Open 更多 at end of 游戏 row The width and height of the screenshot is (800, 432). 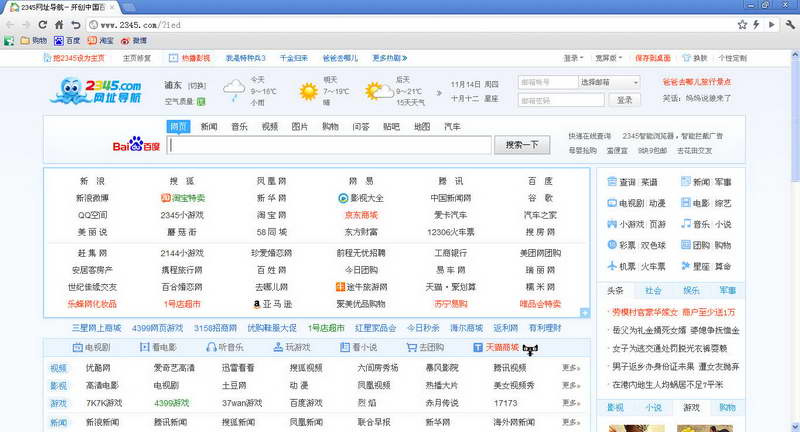[571, 402]
